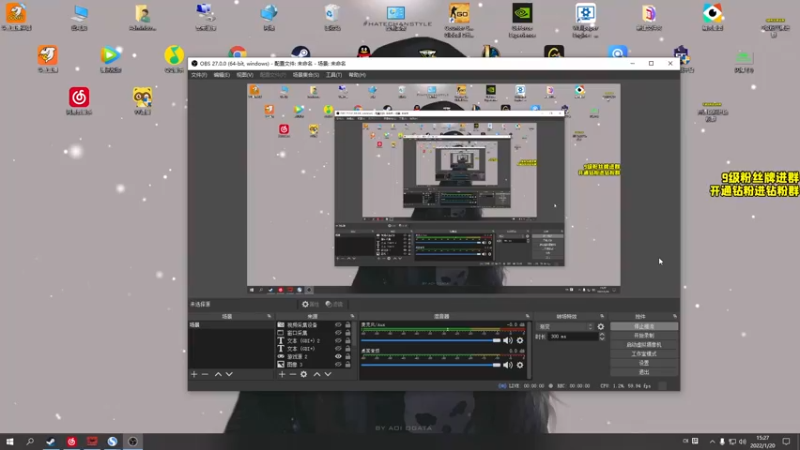
Task: Open the filters button above Sources panel
Action: (334, 304)
